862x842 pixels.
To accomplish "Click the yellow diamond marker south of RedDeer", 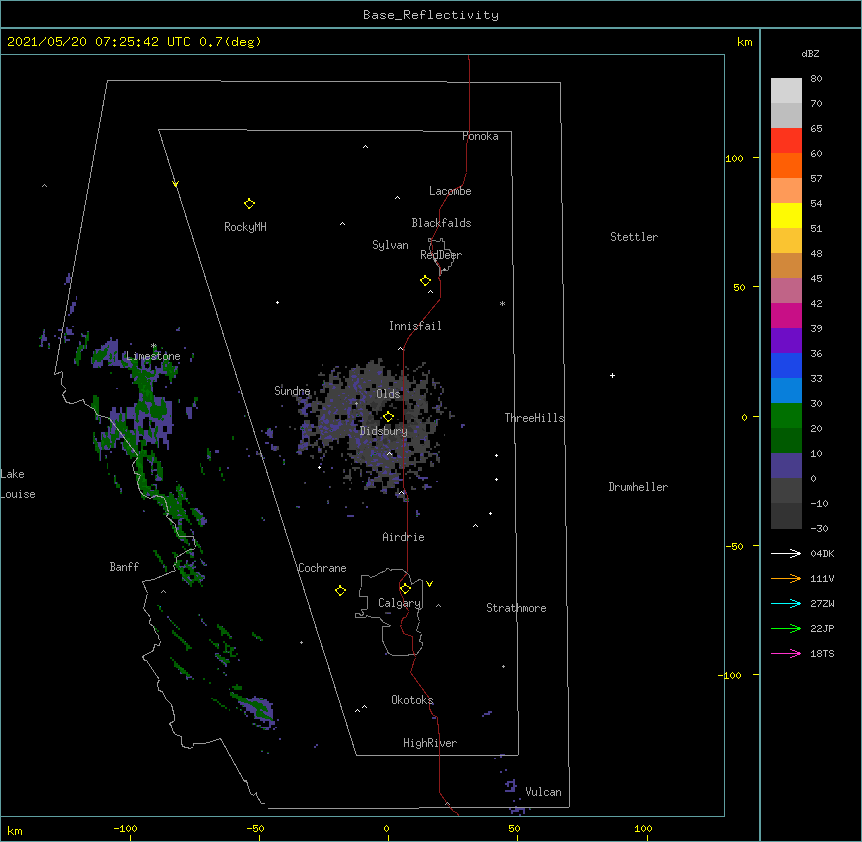I will [425, 281].
